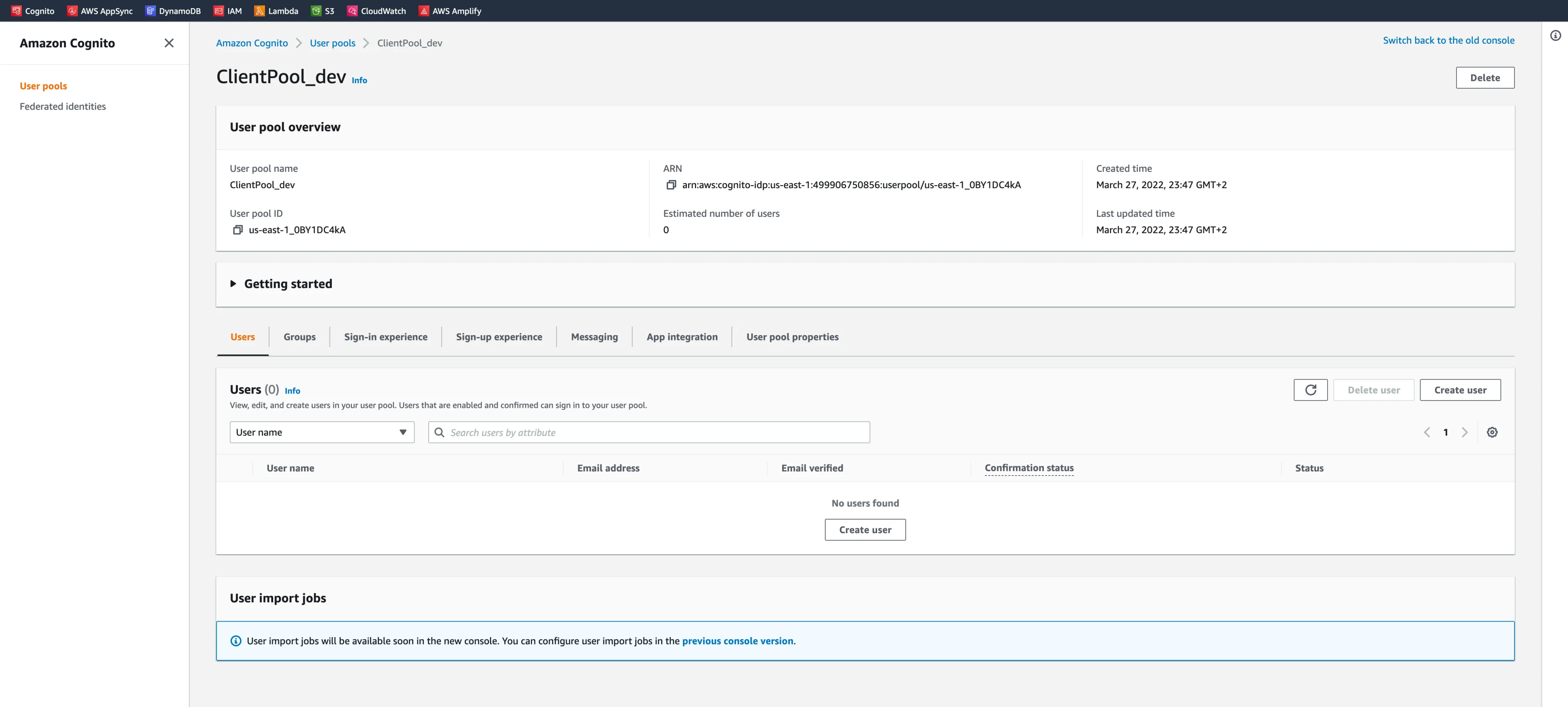Open the DynamoDB shortcut icon
This screenshot has width=1568, height=707.
click(x=150, y=11)
